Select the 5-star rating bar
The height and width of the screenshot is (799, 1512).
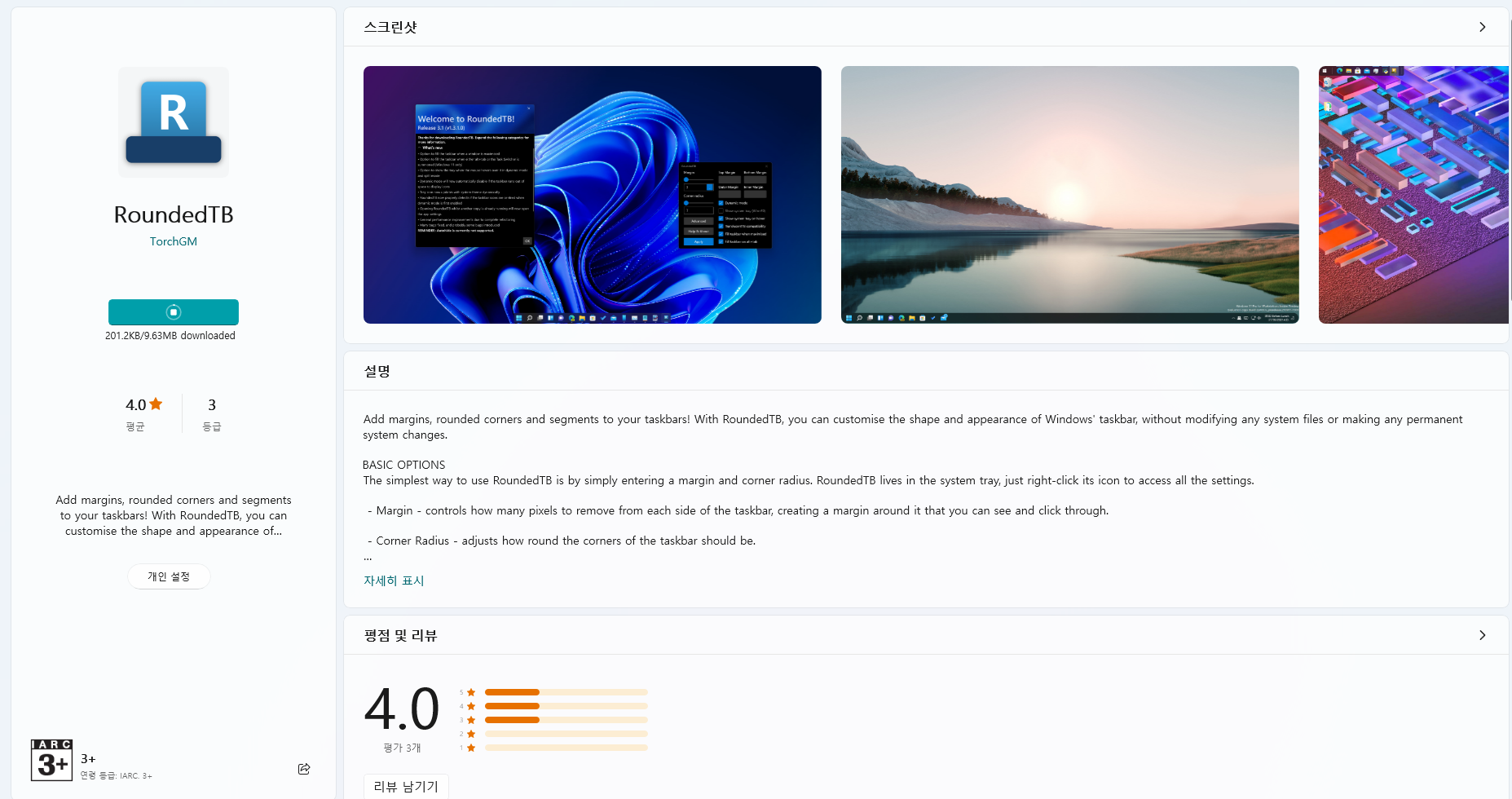click(x=566, y=692)
